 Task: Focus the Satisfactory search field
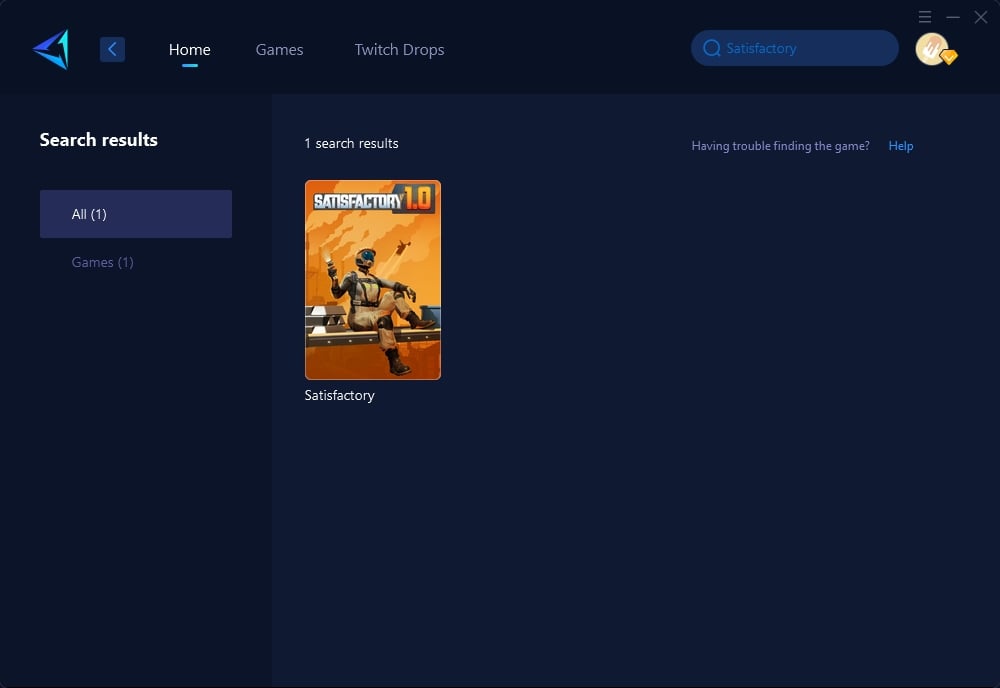click(x=795, y=48)
